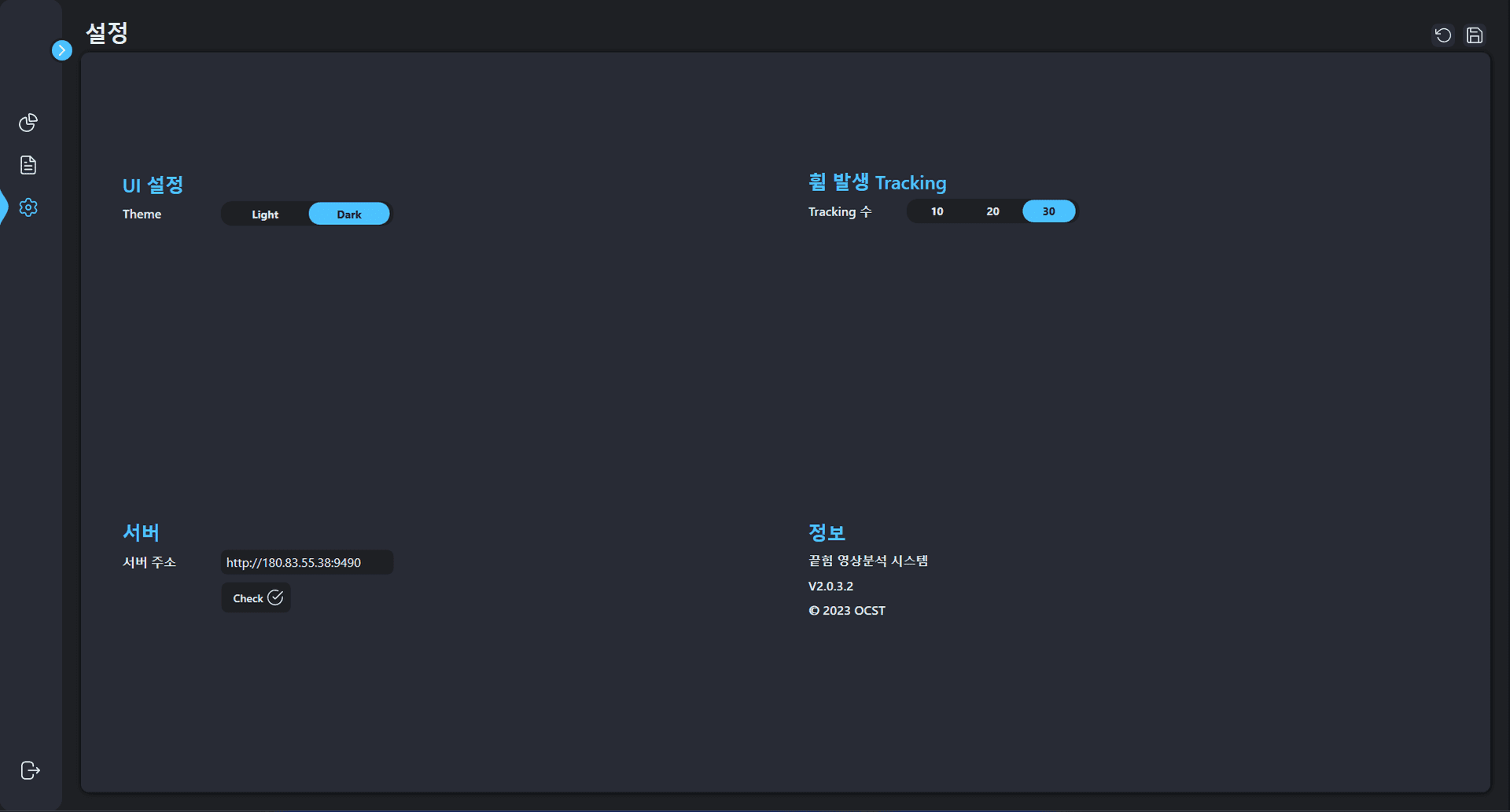Switch theme to Light

[x=265, y=215]
